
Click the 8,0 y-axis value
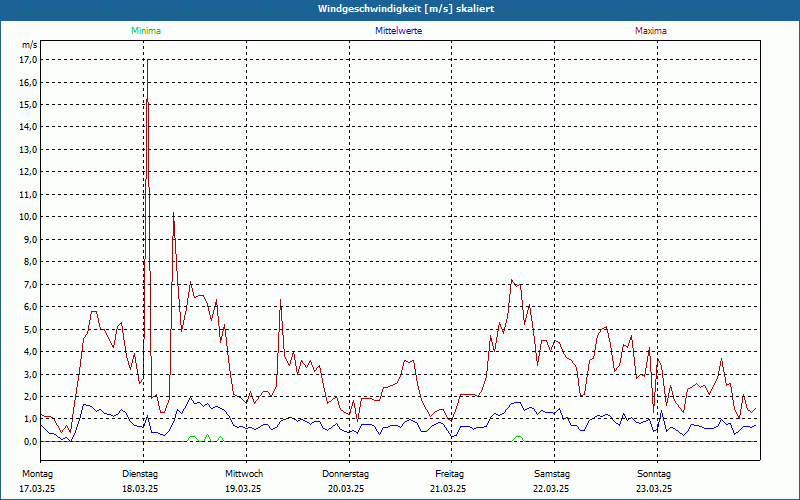31,262
